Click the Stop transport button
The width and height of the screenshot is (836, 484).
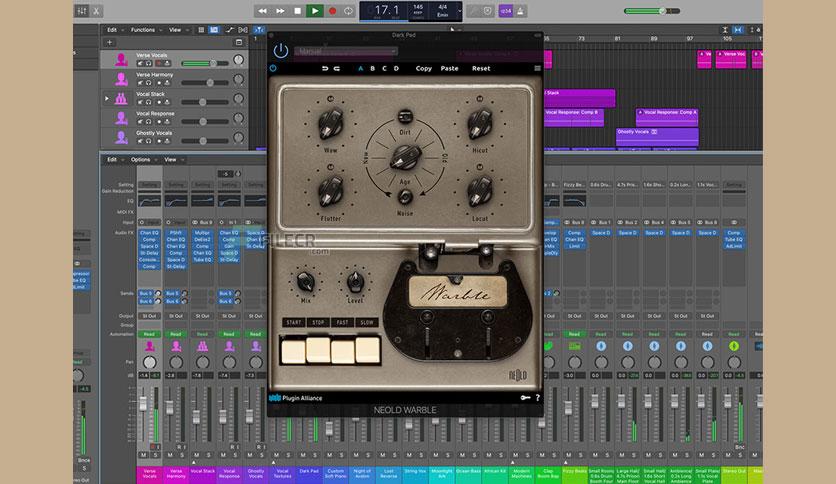tap(298, 11)
